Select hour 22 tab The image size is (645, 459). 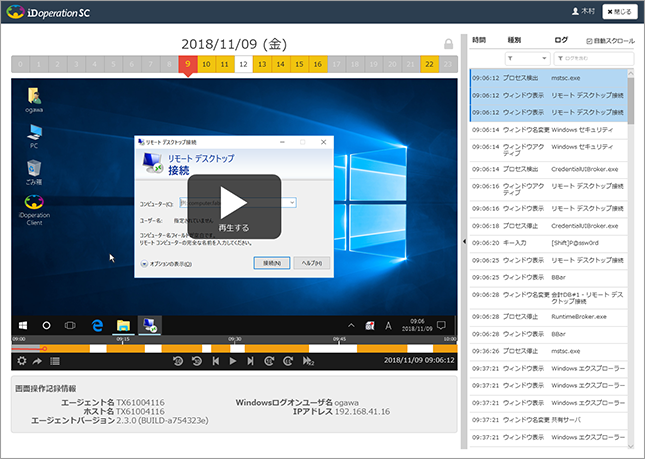(429, 64)
